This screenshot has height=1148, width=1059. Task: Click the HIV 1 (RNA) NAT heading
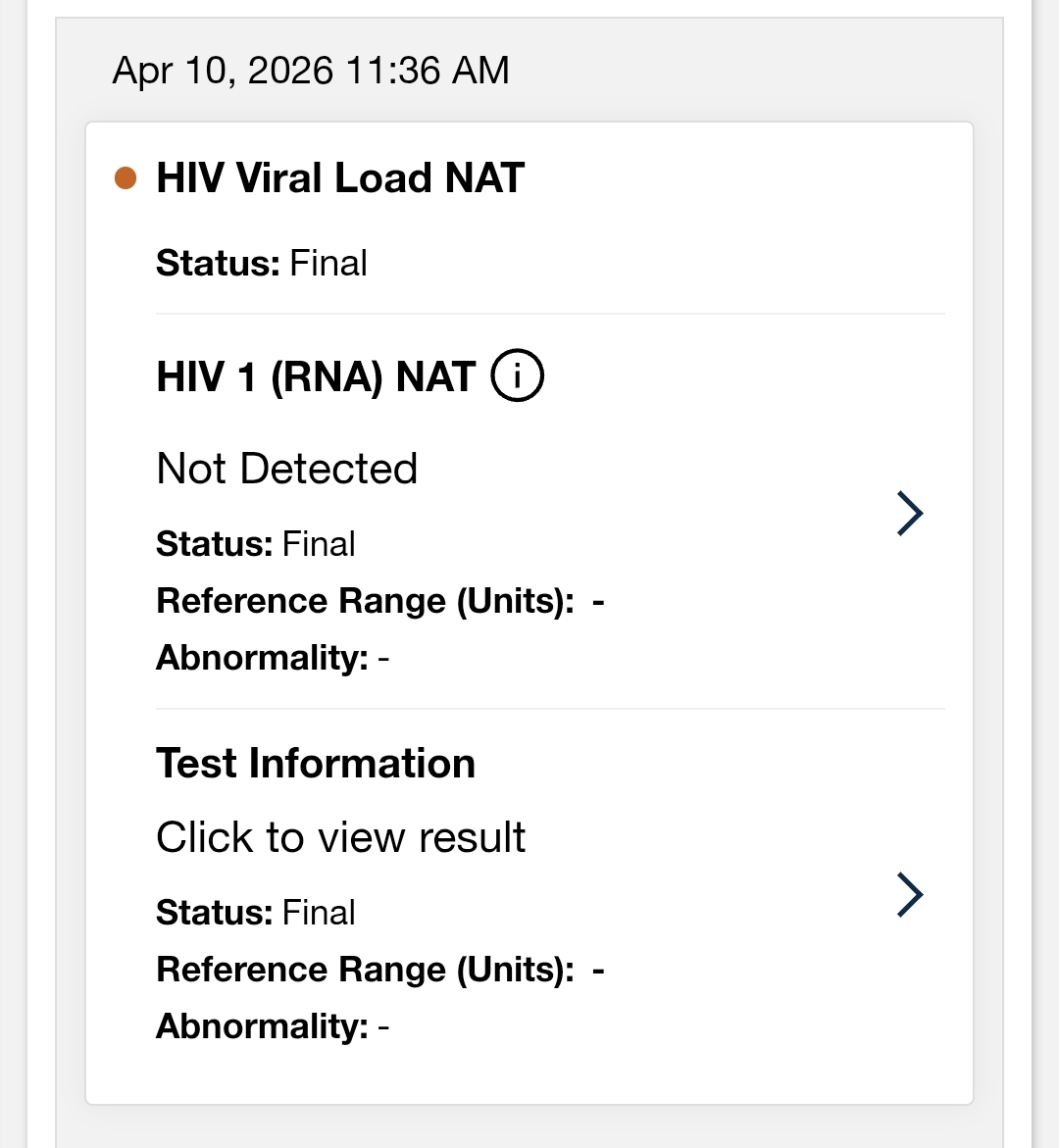tap(316, 377)
